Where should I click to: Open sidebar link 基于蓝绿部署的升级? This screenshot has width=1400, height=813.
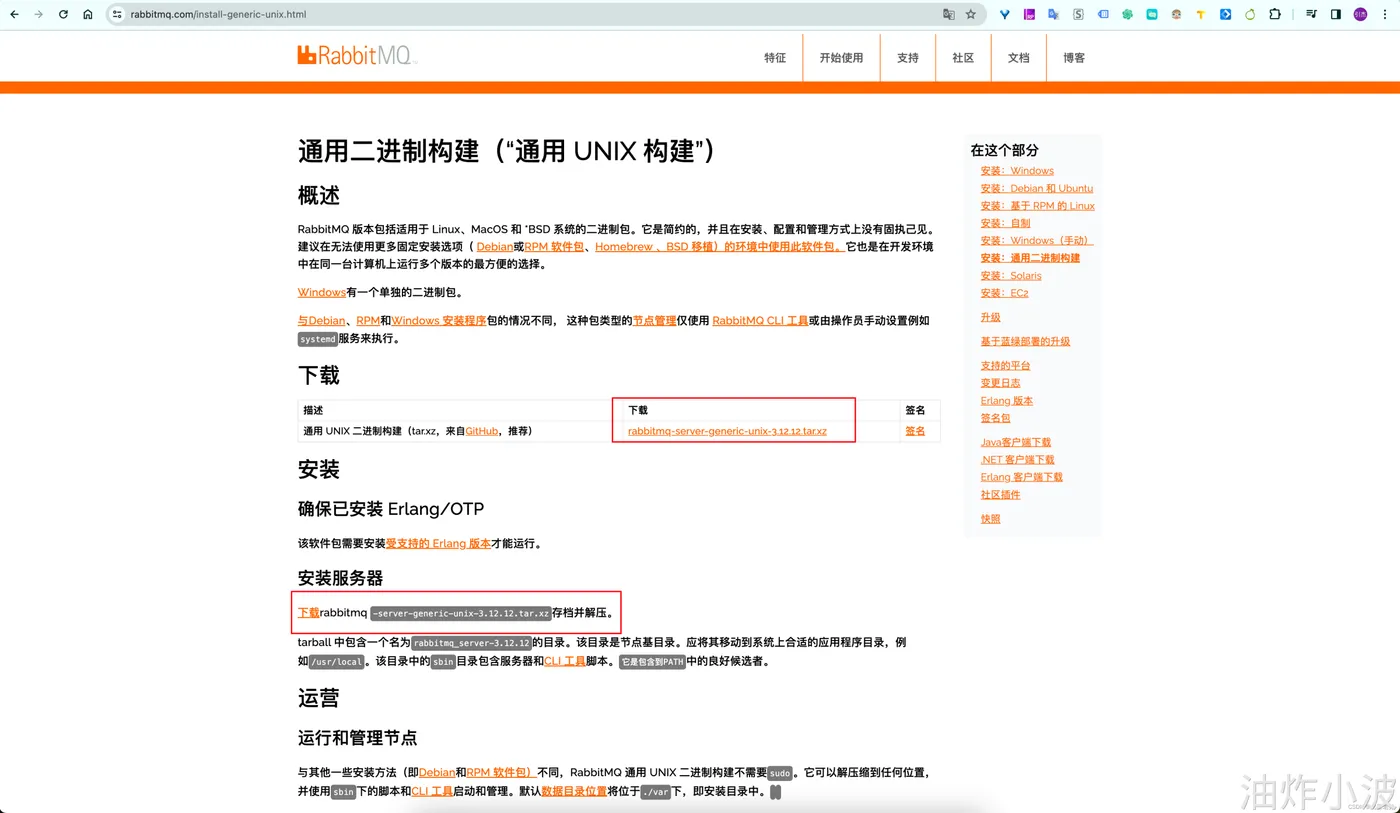(1025, 341)
